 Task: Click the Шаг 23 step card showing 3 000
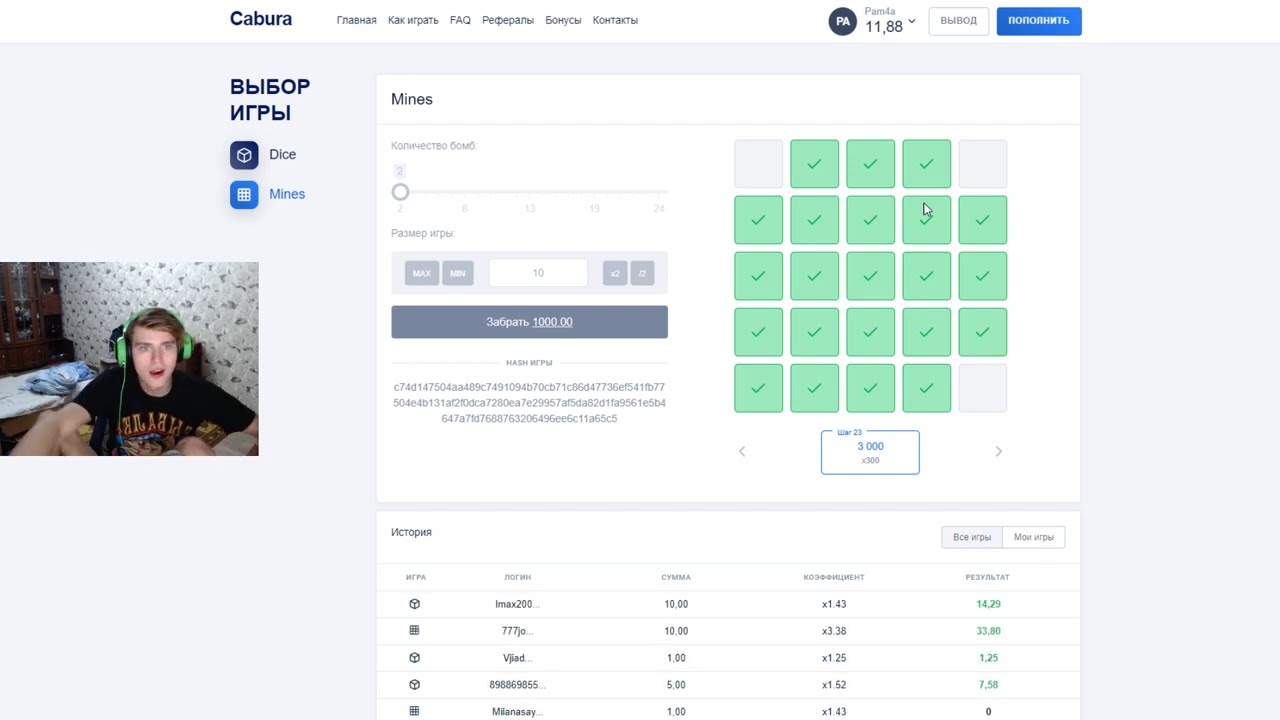click(x=870, y=452)
